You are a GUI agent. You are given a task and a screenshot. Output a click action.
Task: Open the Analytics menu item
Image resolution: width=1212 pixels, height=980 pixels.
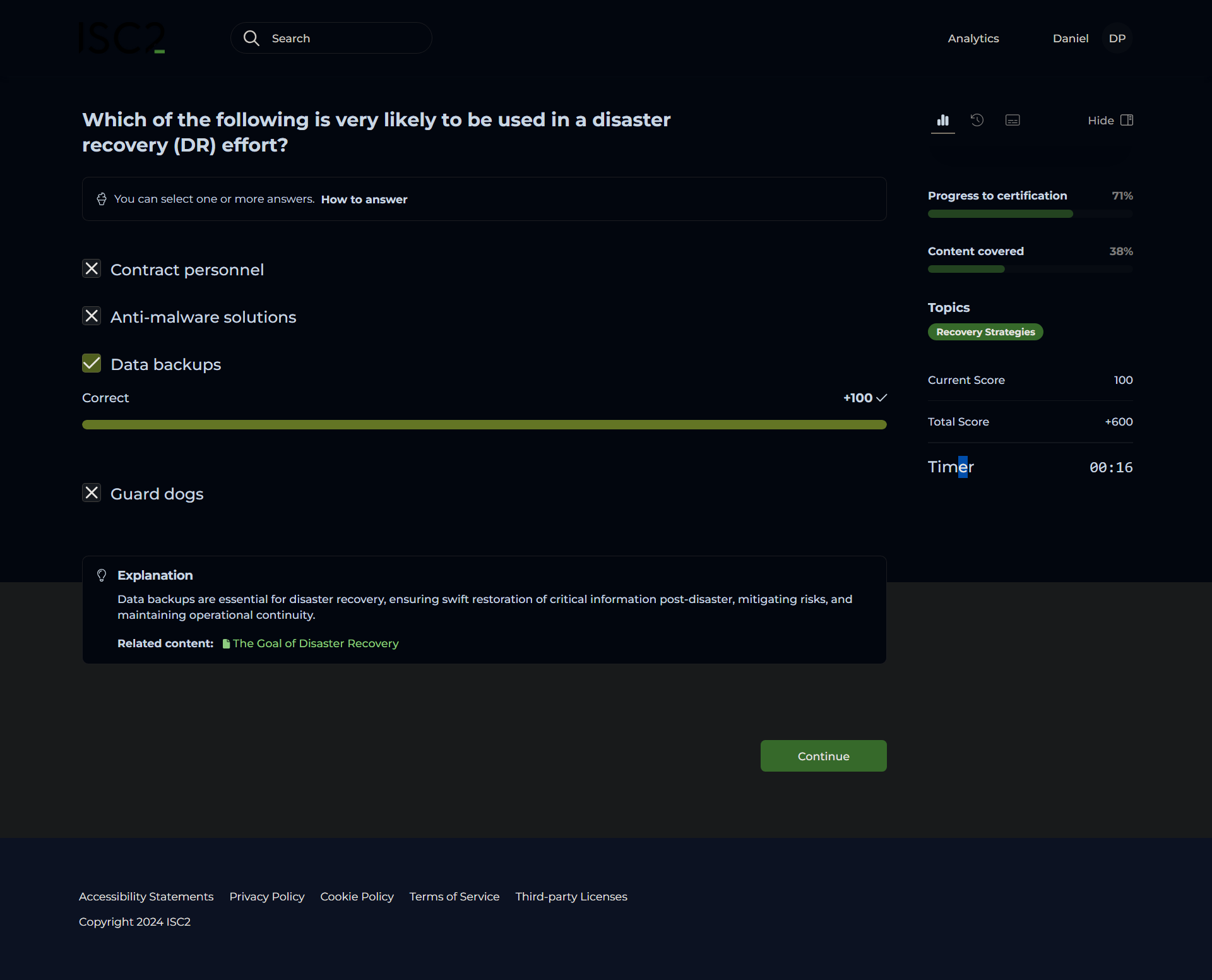pyautogui.click(x=973, y=38)
